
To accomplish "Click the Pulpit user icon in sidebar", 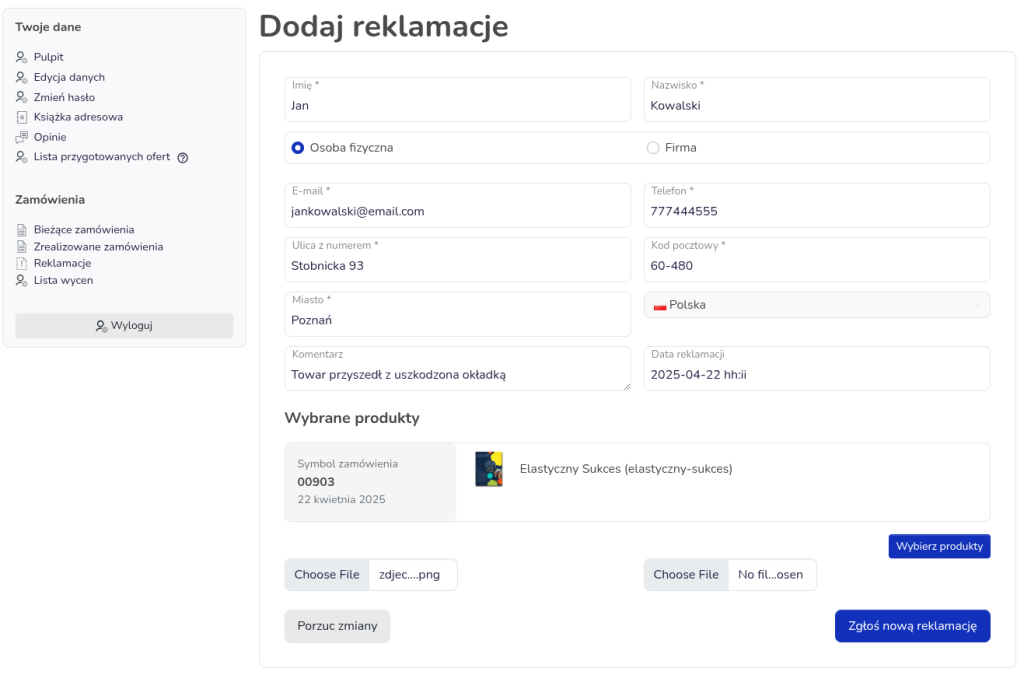I will coord(21,58).
